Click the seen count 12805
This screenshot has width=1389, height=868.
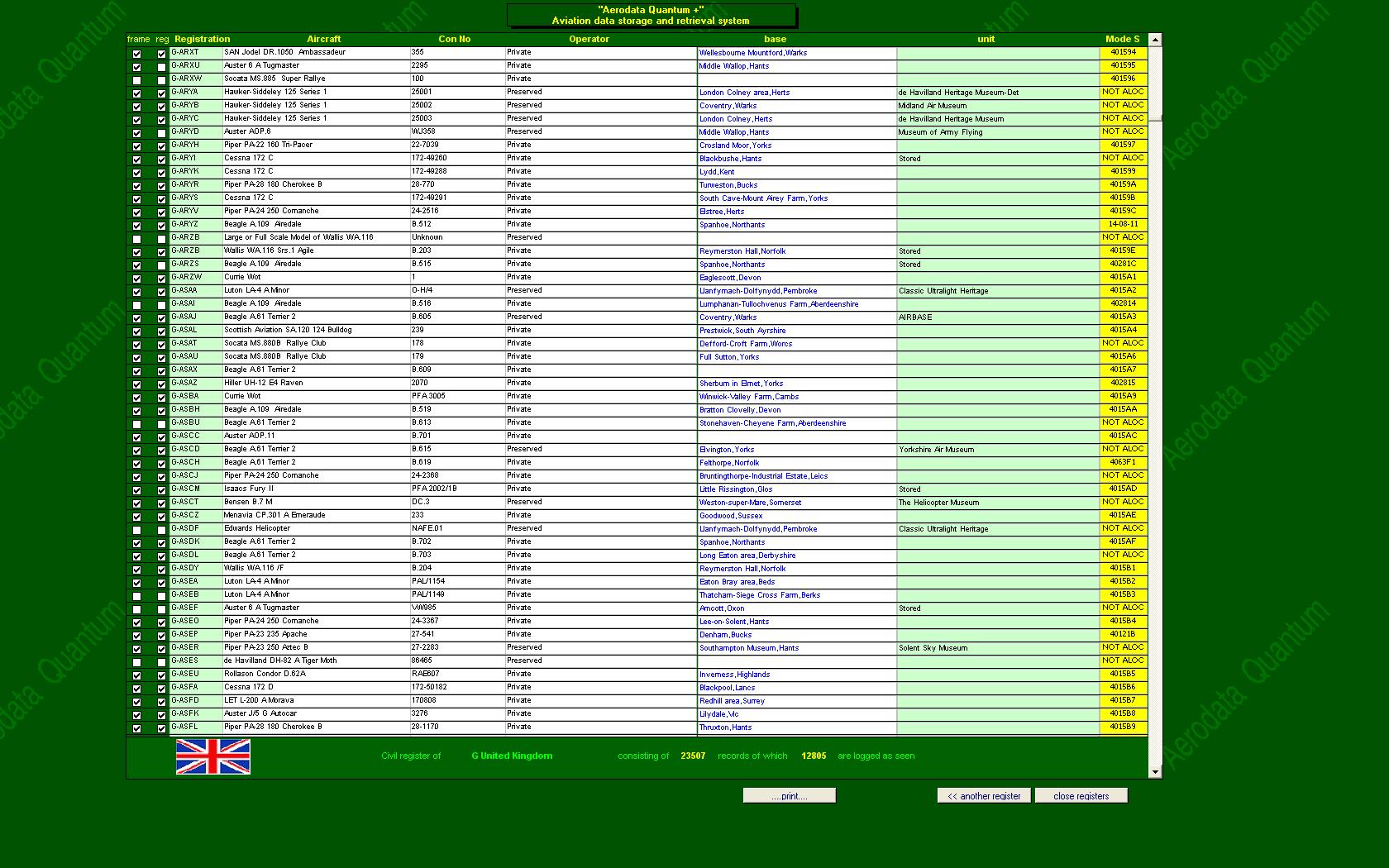[814, 756]
